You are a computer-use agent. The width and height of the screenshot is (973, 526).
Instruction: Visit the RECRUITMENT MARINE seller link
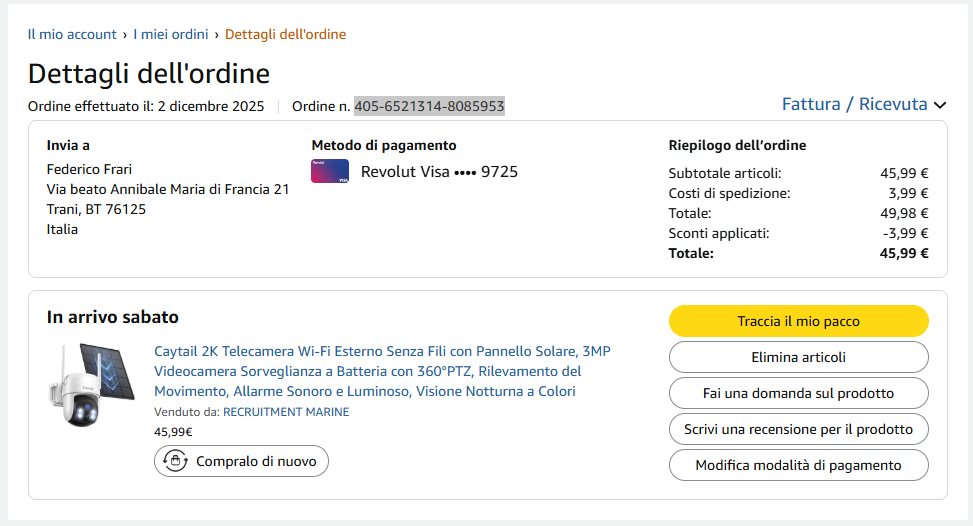pos(285,412)
